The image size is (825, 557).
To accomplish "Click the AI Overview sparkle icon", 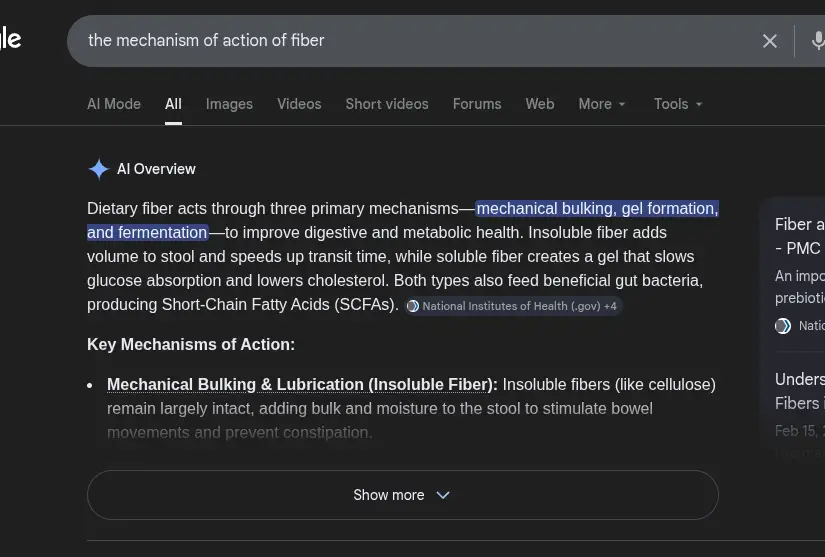I will pos(98,169).
